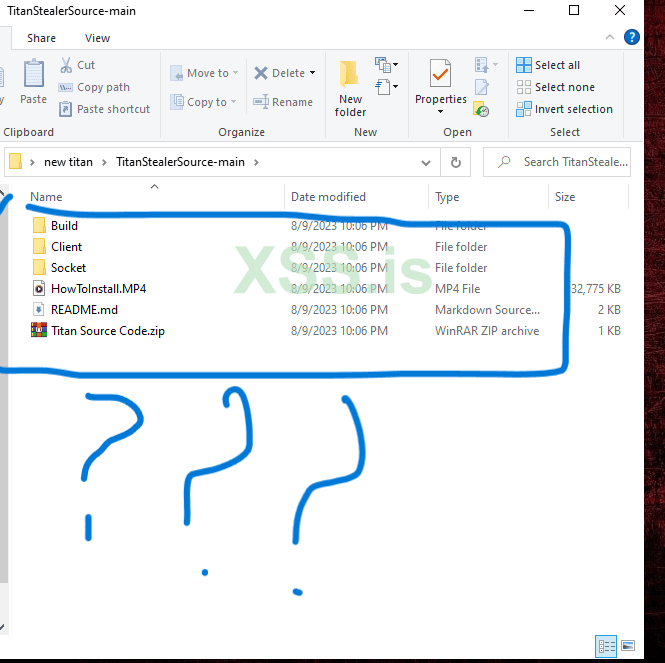Click the Rename button
The image size is (665, 663).
pyautogui.click(x=283, y=102)
